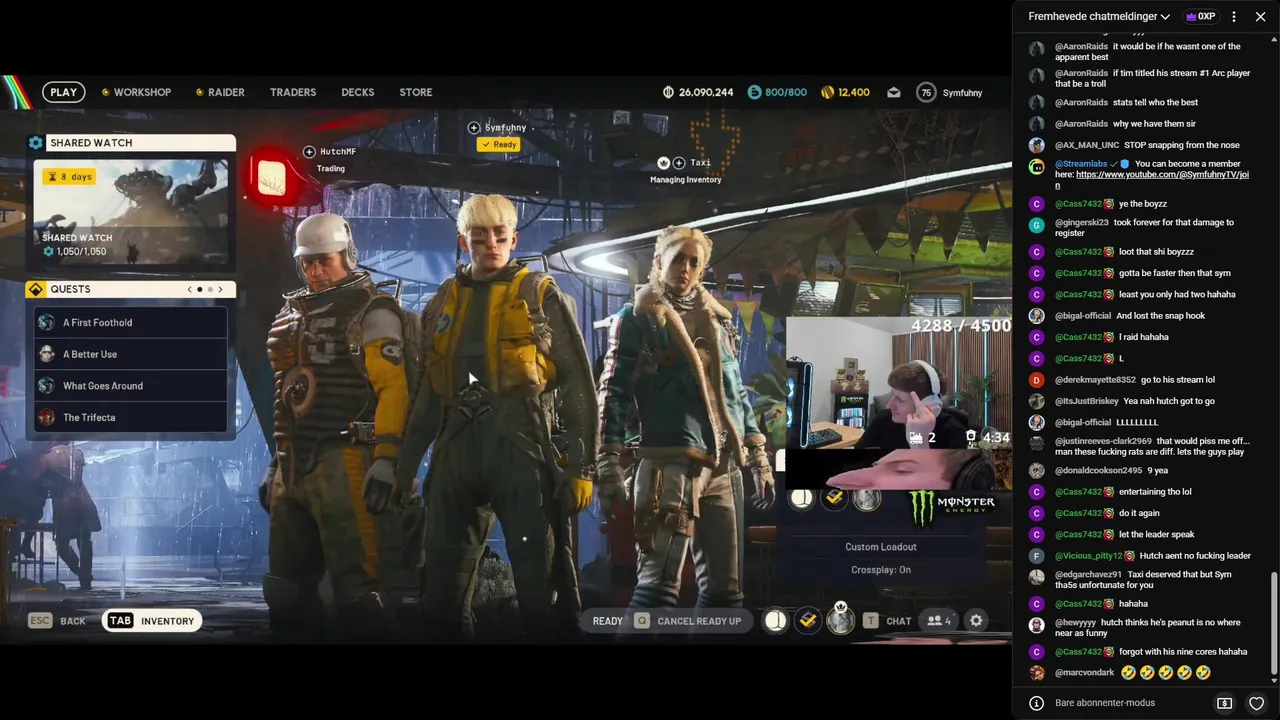Select quest A Better Use

point(131,354)
